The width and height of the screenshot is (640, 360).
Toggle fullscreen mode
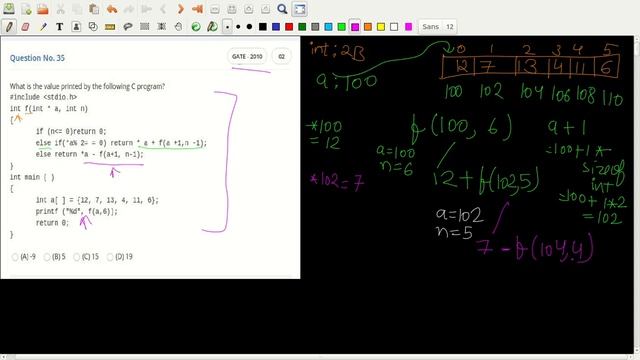coord(300,9)
